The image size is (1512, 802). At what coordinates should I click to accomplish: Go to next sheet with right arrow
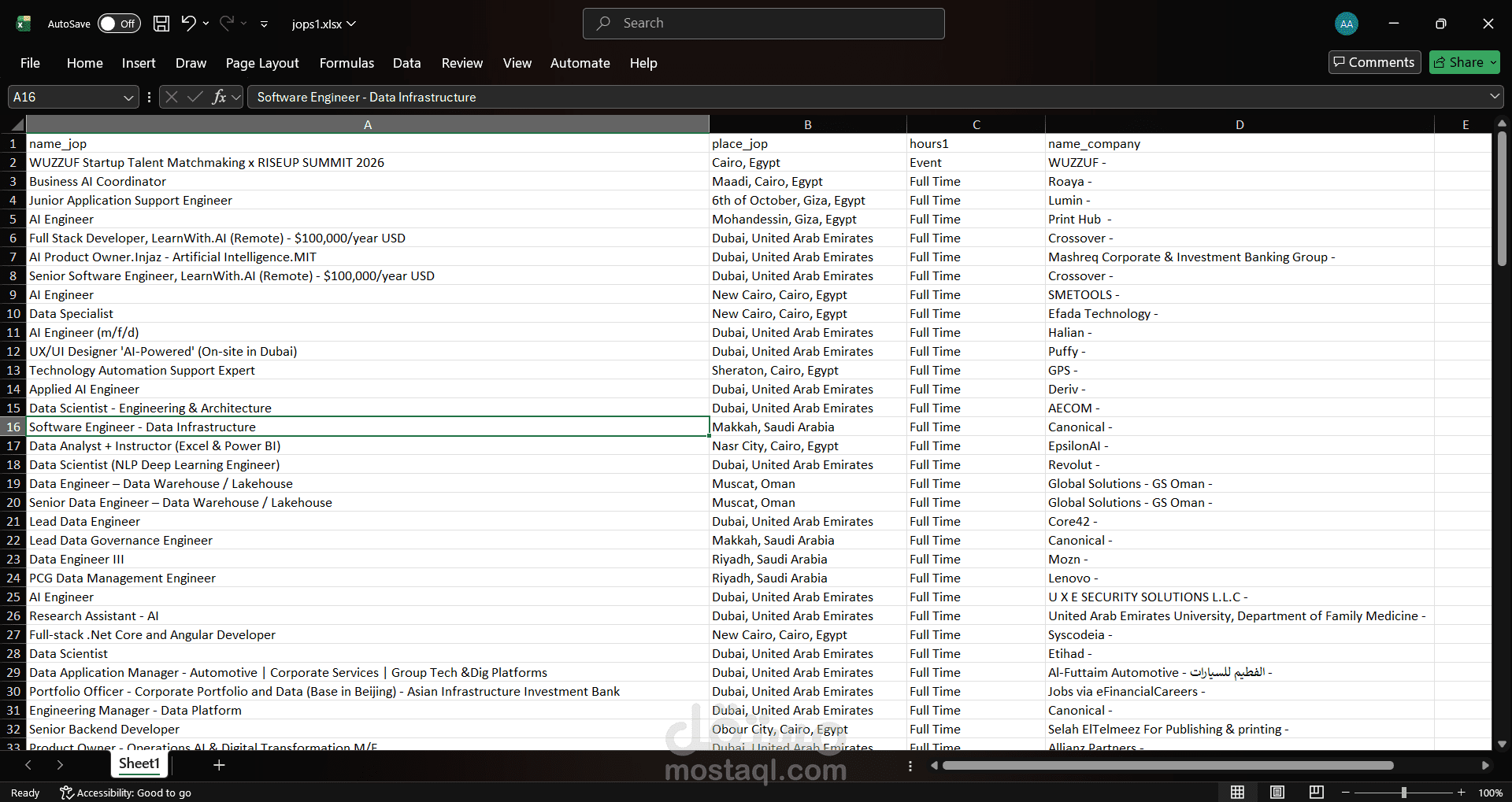(x=60, y=764)
